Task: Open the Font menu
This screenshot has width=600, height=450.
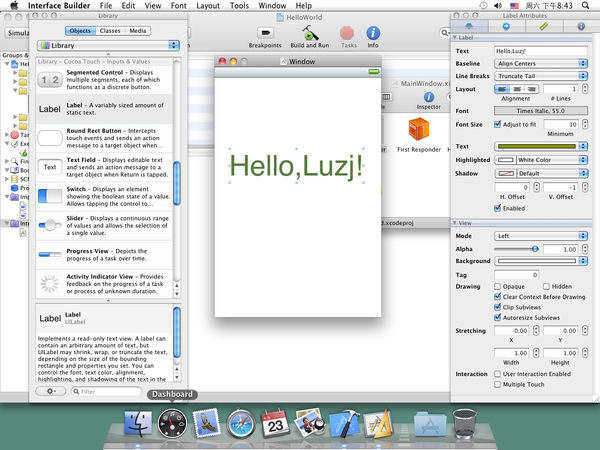Action: 179,5
